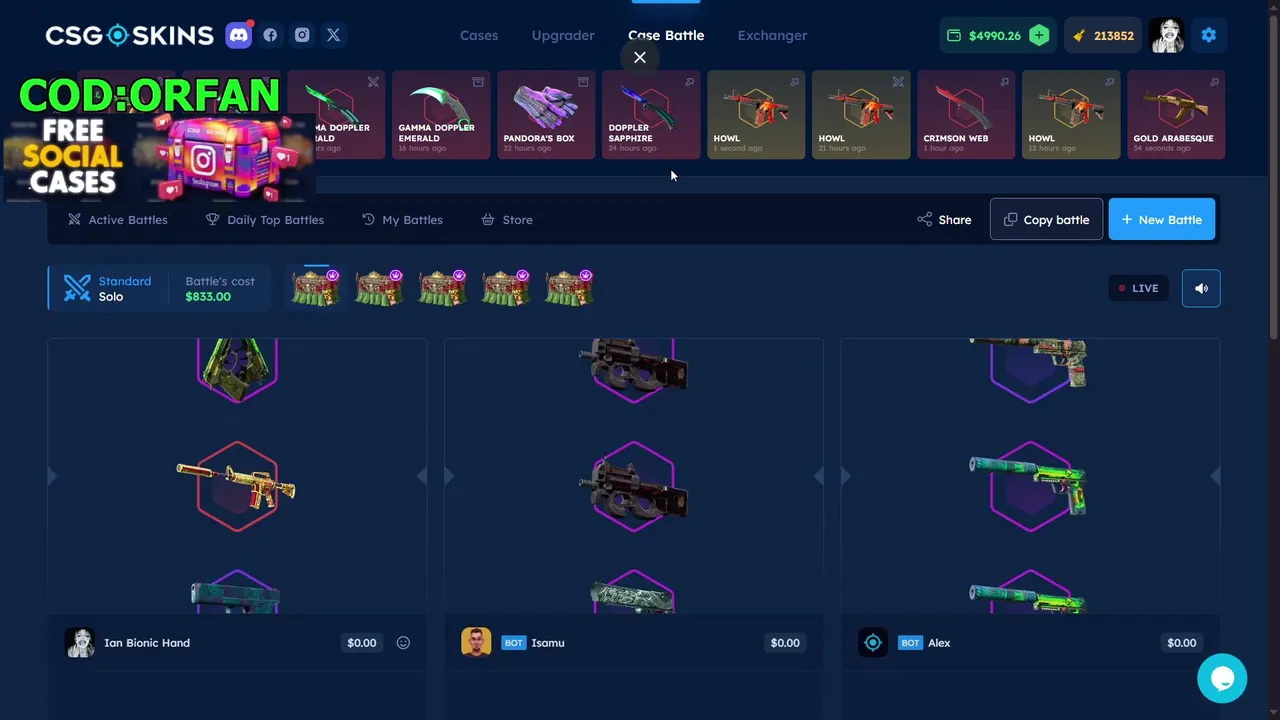Image resolution: width=1280 pixels, height=720 pixels.
Task: Open the Facebook link icon
Action: point(270,35)
